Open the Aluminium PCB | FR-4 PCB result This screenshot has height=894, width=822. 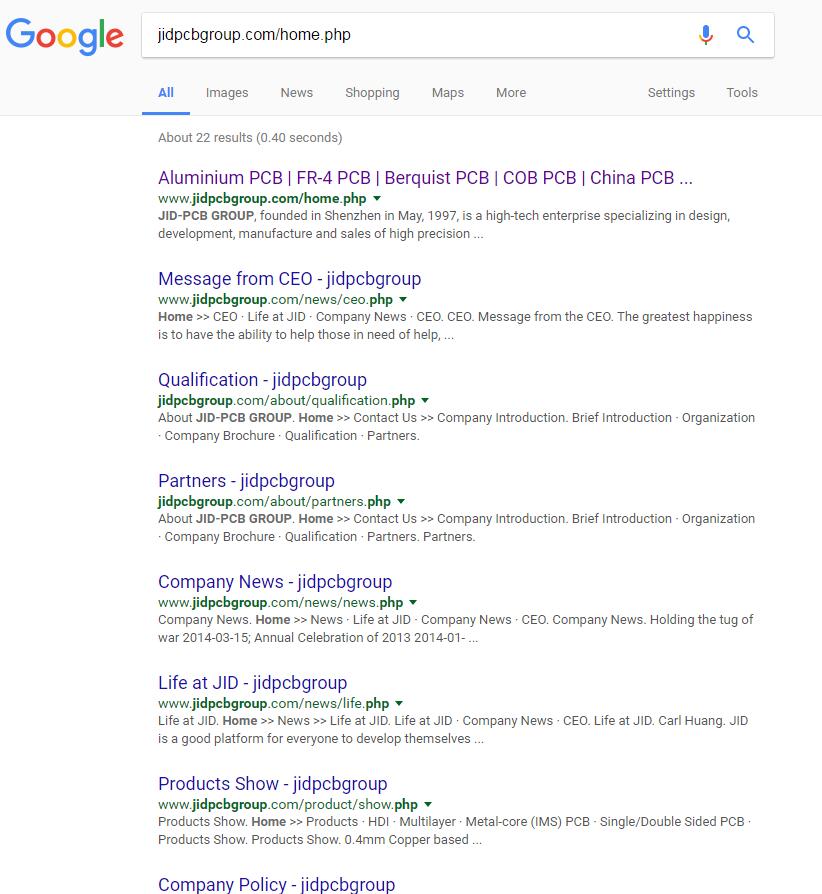point(425,178)
